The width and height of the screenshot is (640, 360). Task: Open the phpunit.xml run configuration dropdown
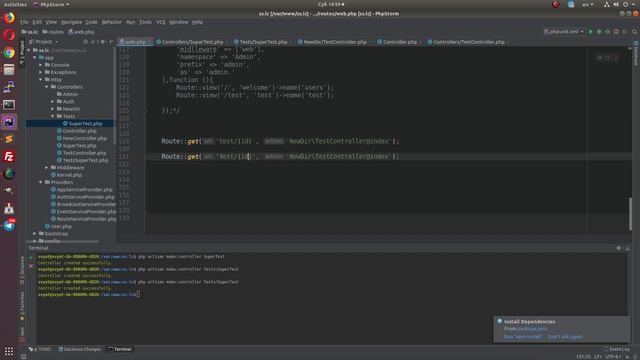[564, 32]
